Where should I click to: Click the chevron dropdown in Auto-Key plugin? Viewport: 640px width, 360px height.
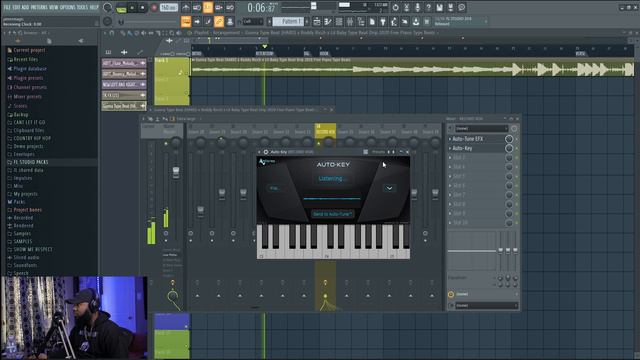(x=389, y=188)
